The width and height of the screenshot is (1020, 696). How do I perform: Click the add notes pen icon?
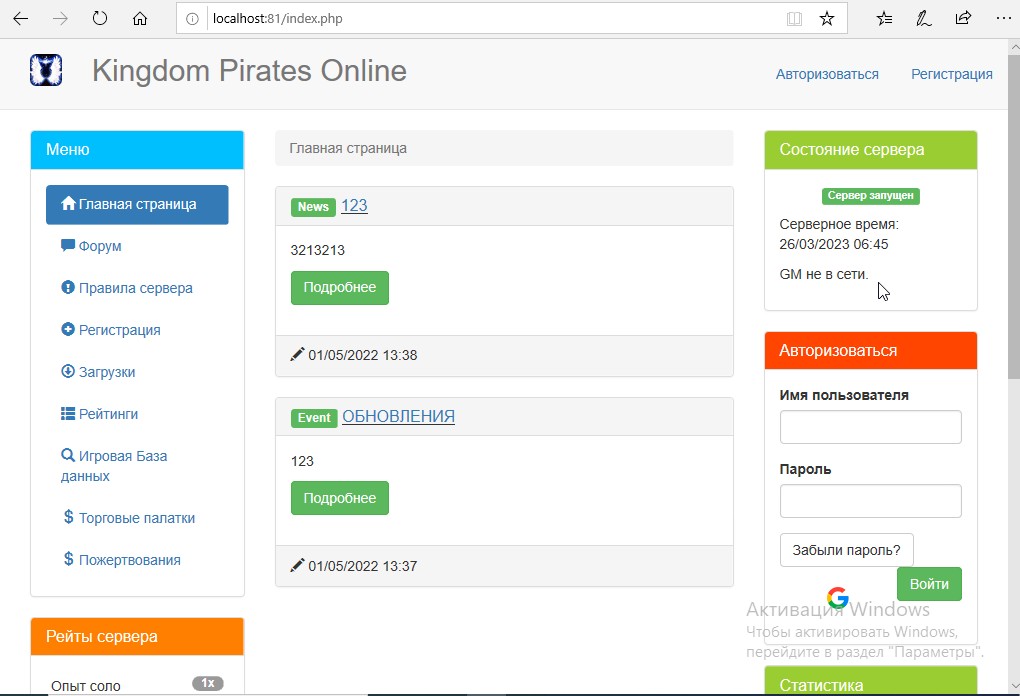pos(924,18)
